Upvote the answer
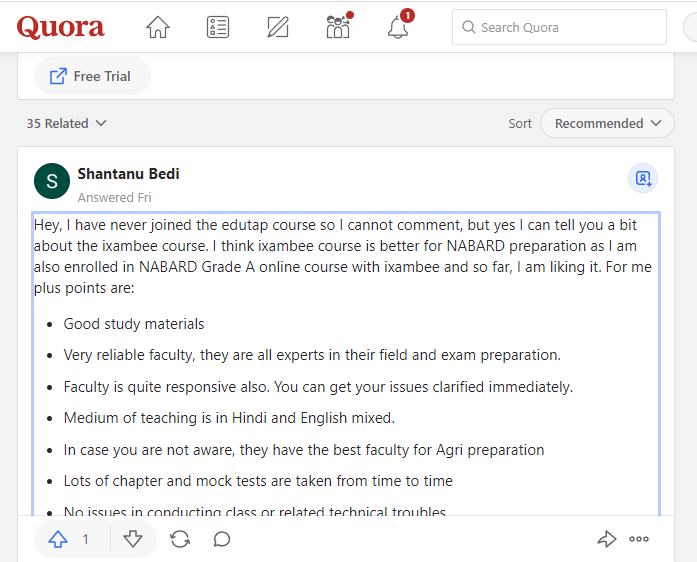 58,539
